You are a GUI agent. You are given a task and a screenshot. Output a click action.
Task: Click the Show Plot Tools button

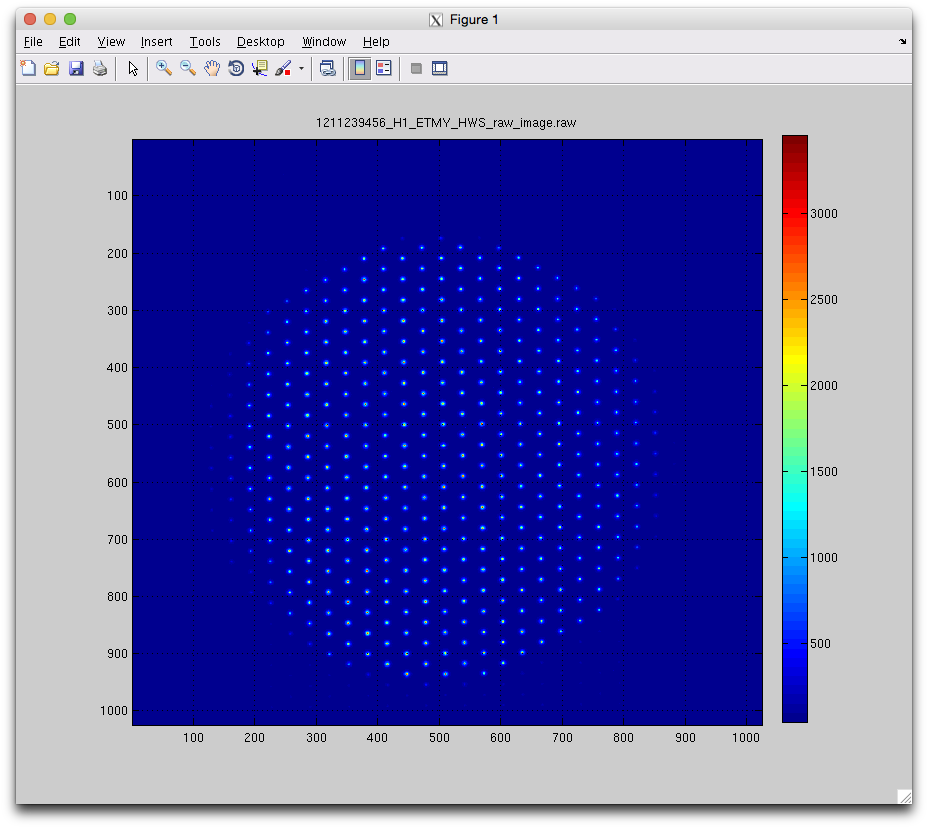pyautogui.click(x=439, y=69)
